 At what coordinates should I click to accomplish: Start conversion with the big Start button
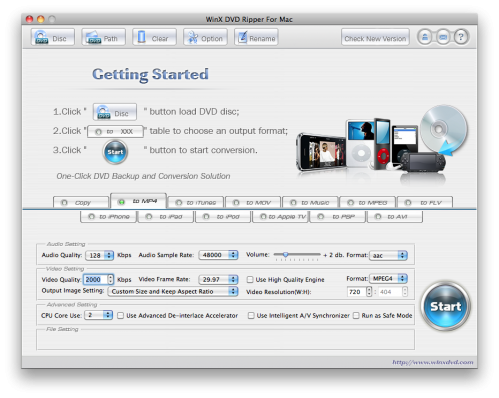point(445,306)
